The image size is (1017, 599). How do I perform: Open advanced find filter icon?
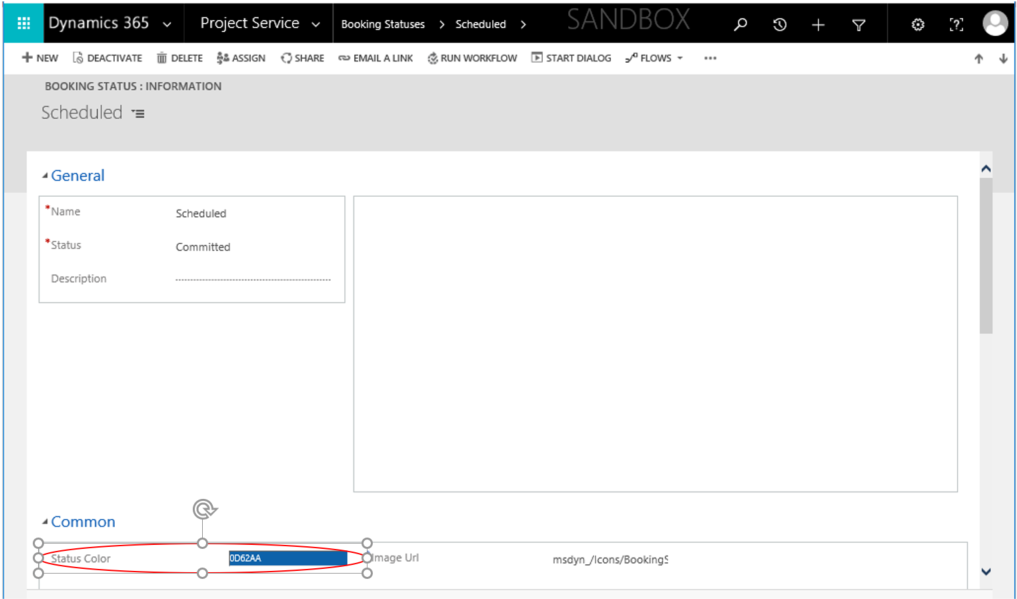click(x=858, y=25)
